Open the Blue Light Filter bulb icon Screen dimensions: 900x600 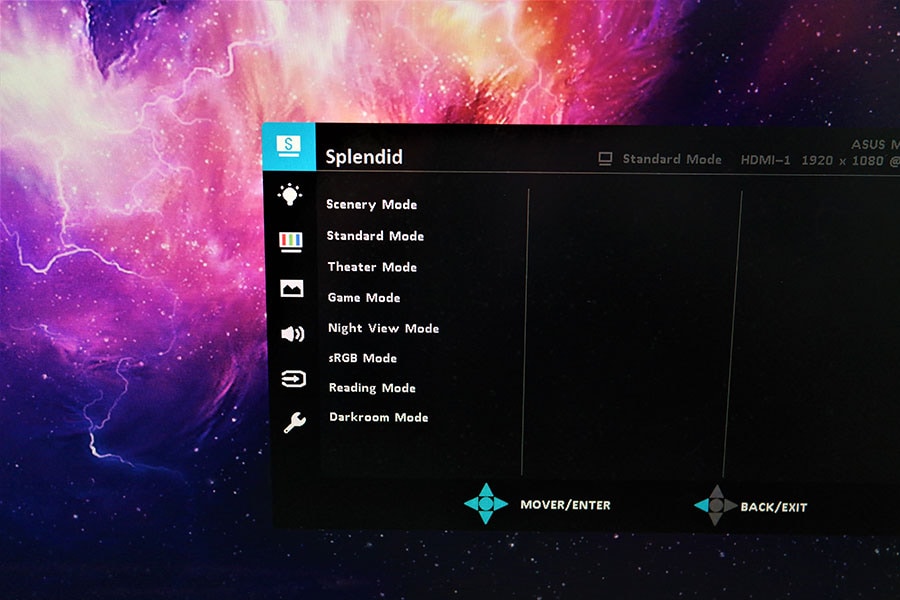tap(290, 194)
